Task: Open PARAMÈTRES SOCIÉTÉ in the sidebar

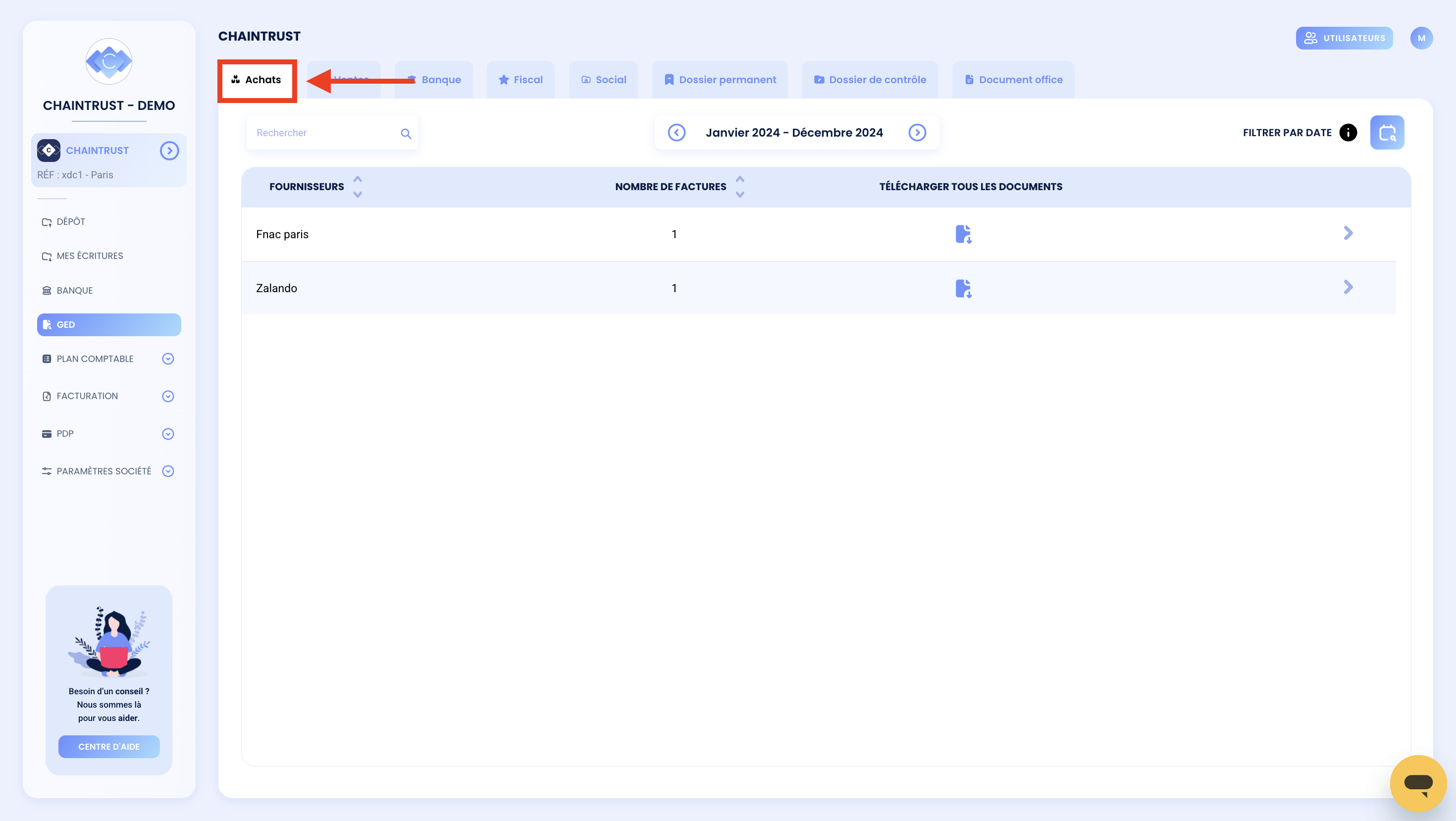Action: coord(97,471)
